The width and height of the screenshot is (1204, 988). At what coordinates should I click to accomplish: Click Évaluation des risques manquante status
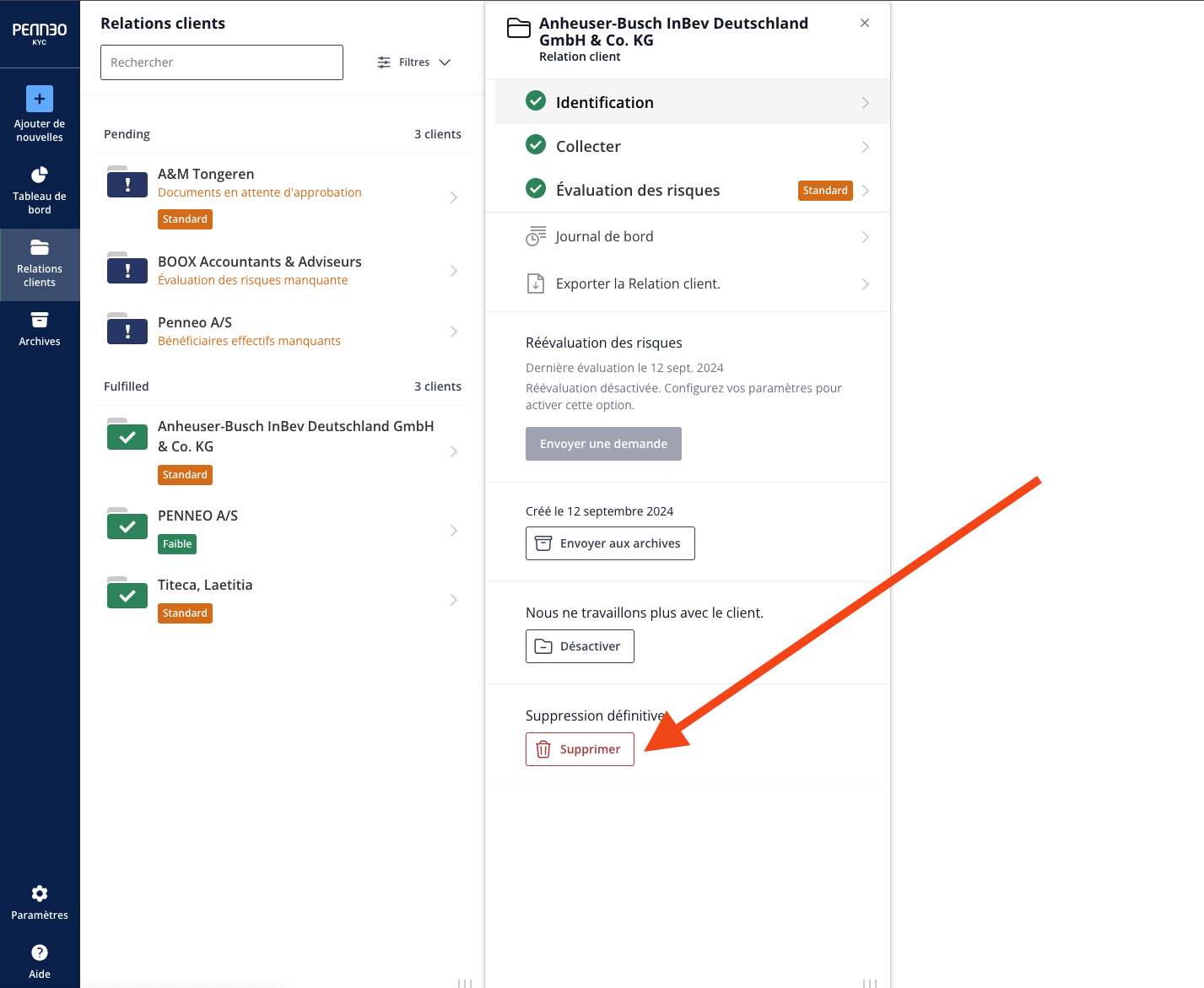coord(252,280)
